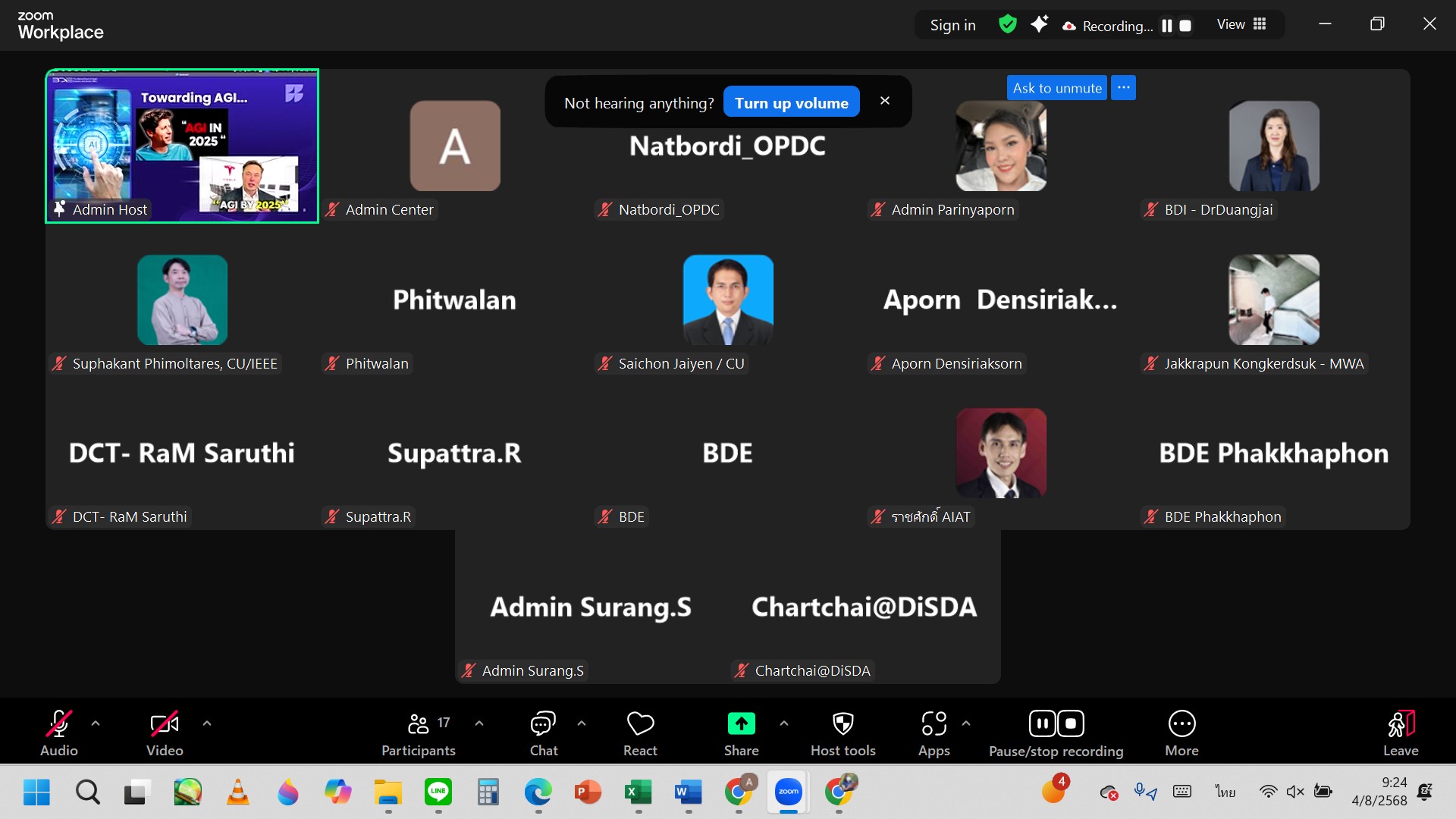1456x819 pixels.
Task: Open the View layout menu
Action: pos(1241,24)
